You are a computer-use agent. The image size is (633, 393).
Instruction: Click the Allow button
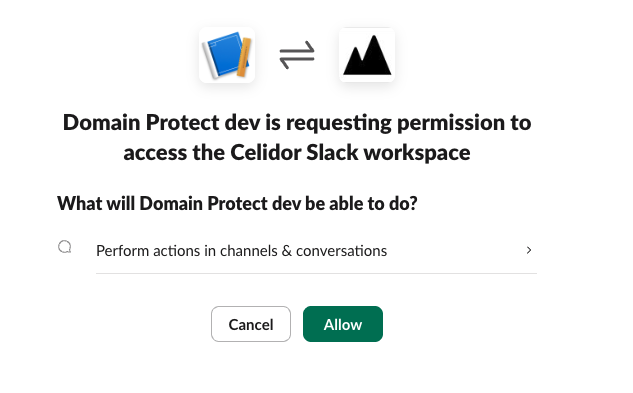tap(343, 324)
